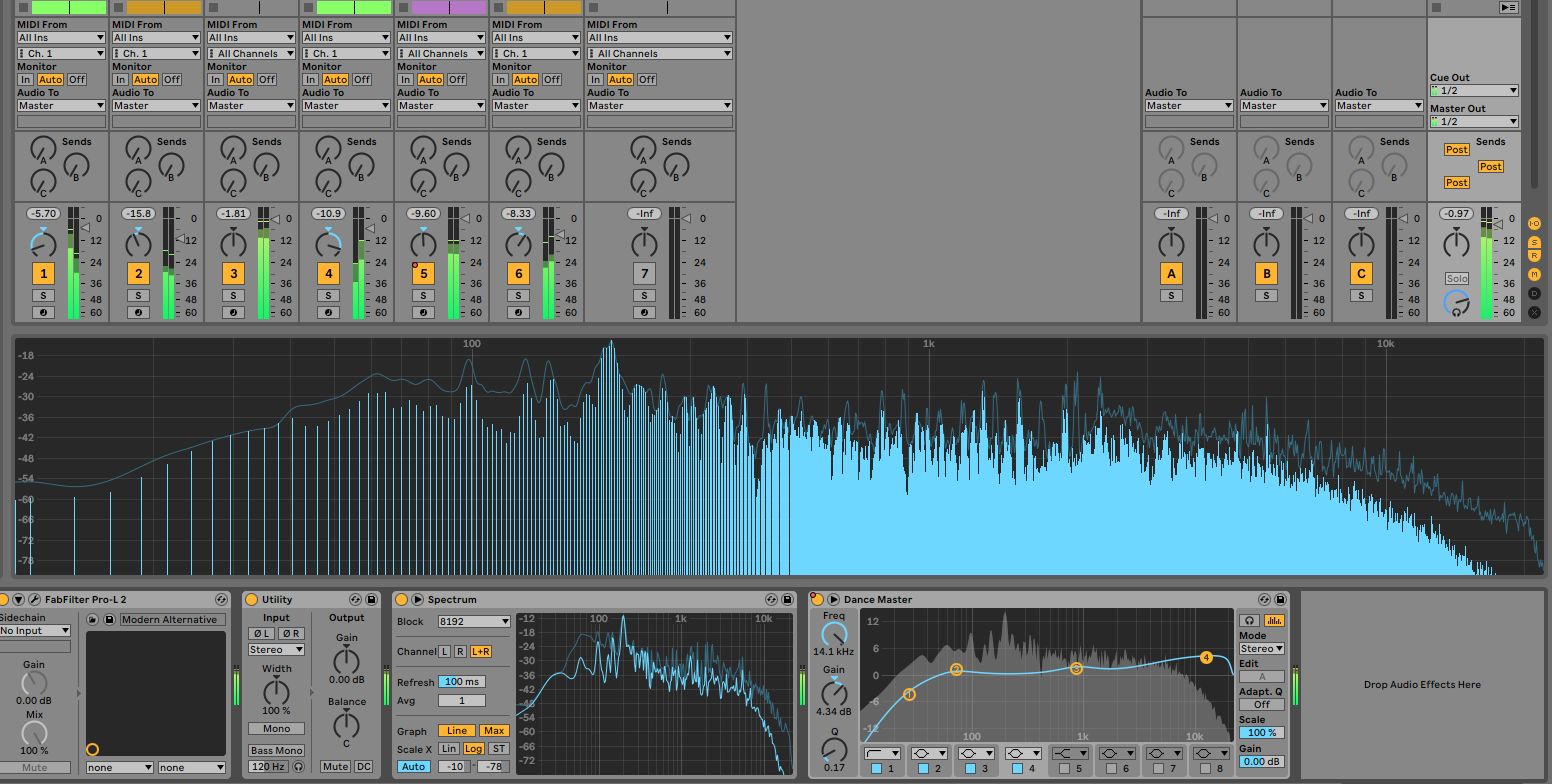
Task: Toggle the crossfader section show button
Action: (x=1534, y=312)
